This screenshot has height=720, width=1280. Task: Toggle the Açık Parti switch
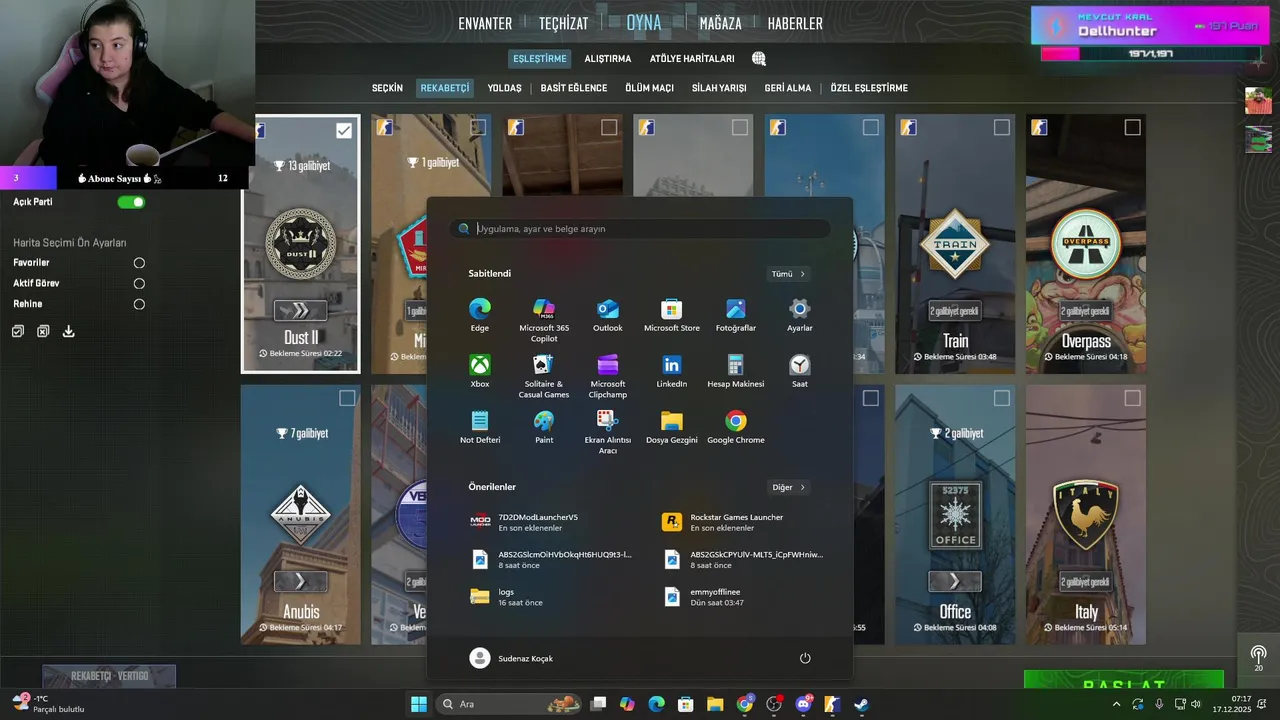[131, 202]
